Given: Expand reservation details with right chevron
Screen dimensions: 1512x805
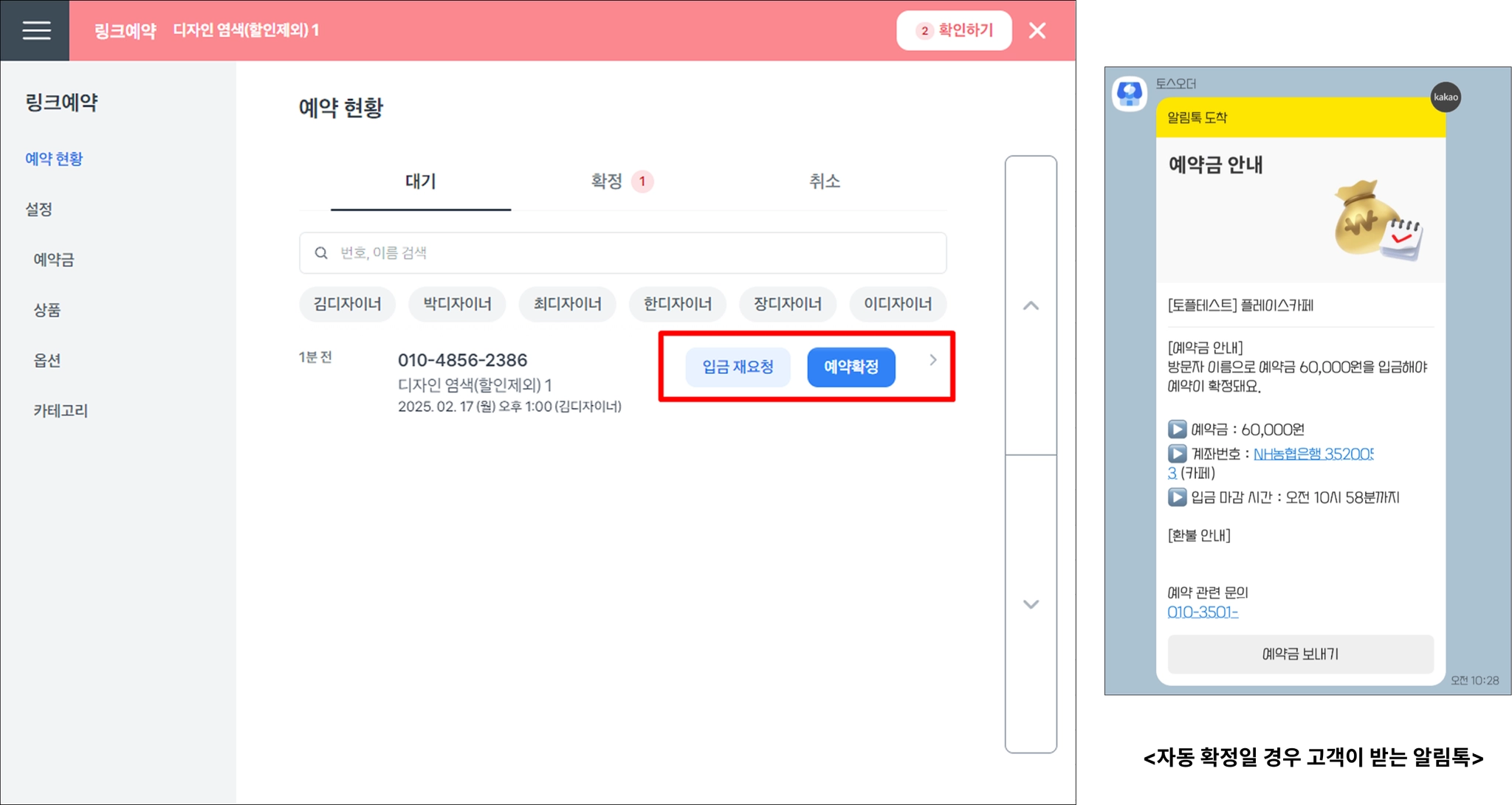Looking at the screenshot, I should (x=932, y=360).
